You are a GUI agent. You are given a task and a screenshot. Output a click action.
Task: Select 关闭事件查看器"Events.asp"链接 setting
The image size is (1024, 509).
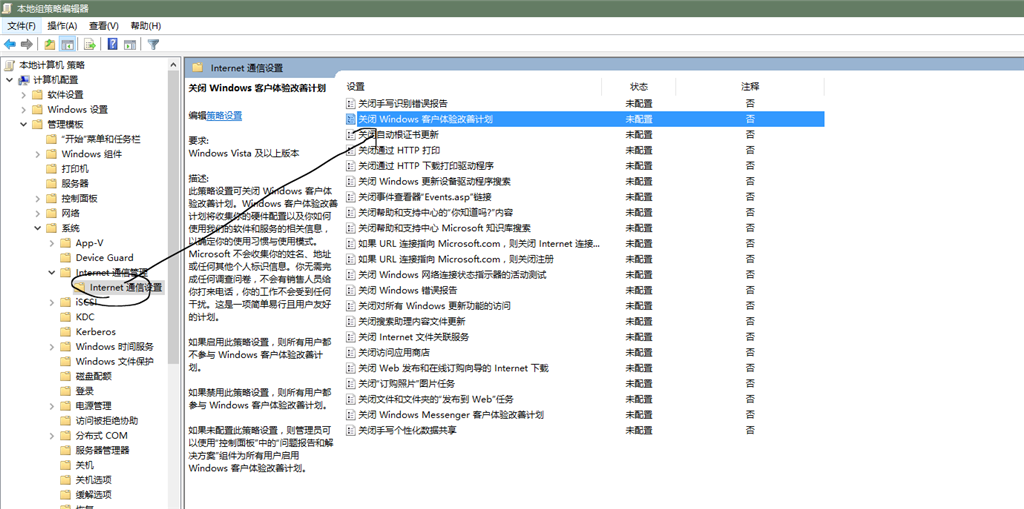pos(424,197)
